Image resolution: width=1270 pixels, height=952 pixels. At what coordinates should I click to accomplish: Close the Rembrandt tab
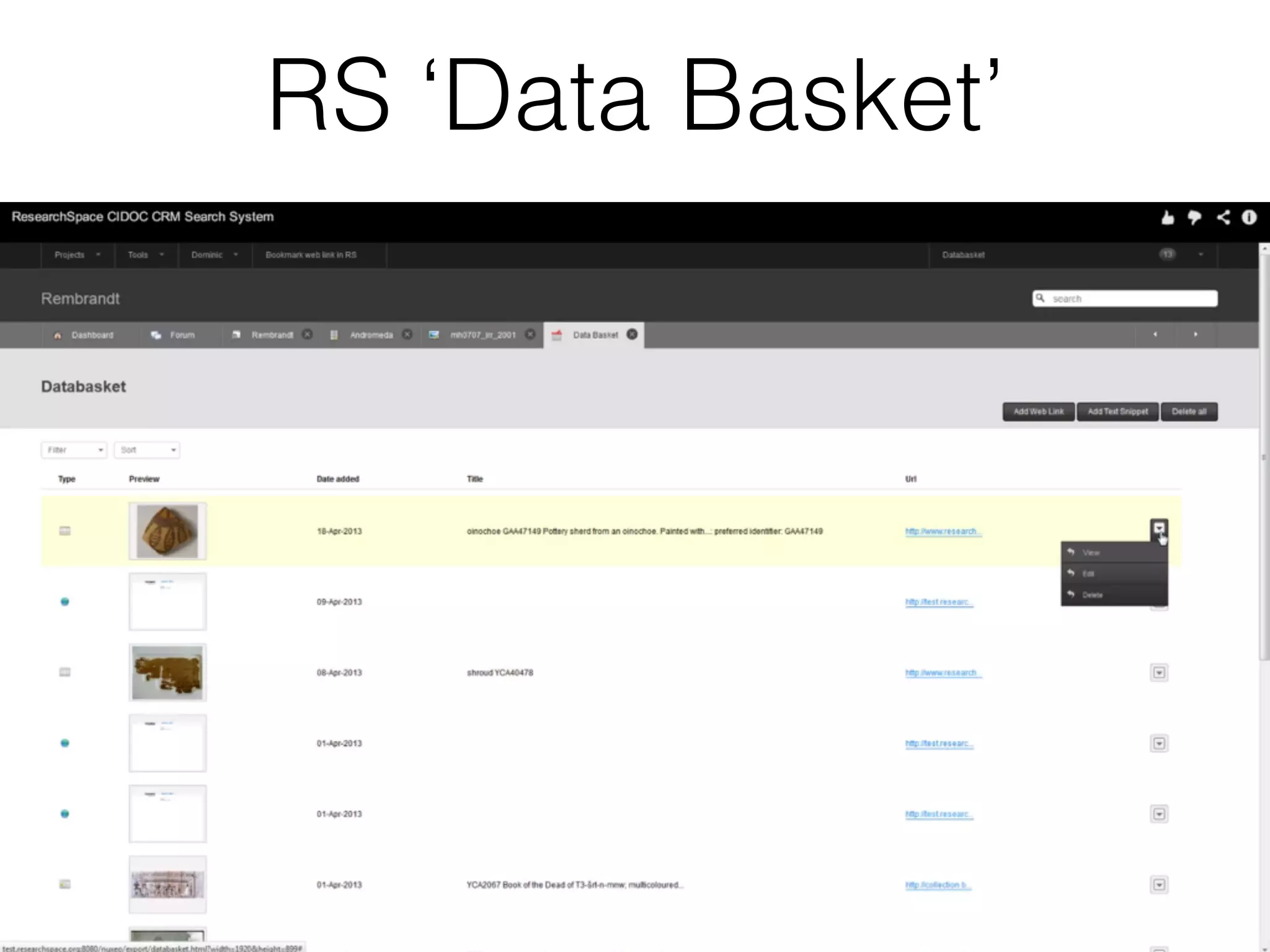pyautogui.click(x=307, y=335)
